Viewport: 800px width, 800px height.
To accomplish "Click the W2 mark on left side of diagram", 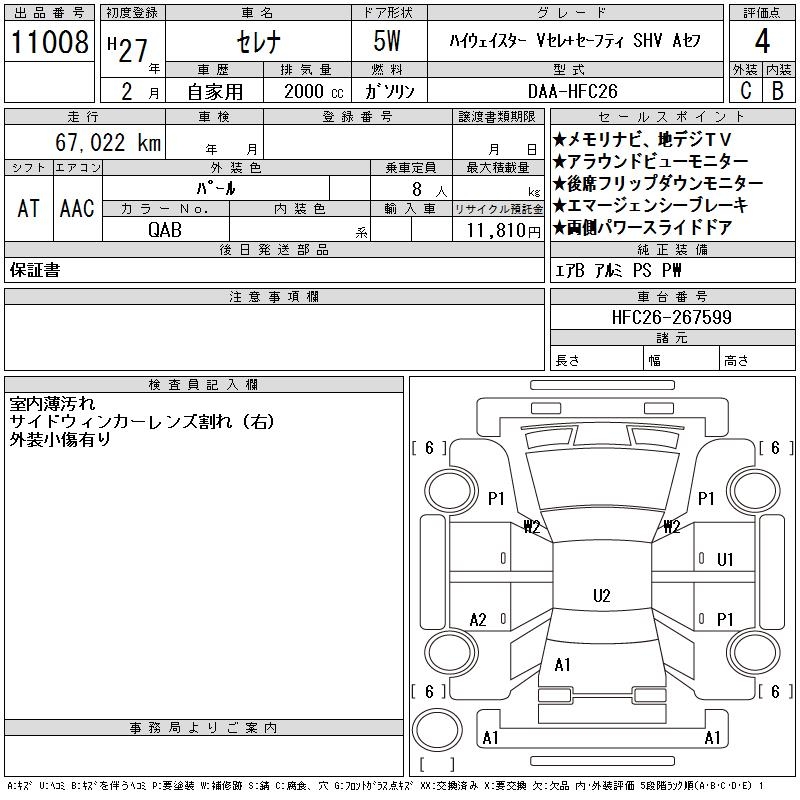I will (x=532, y=527).
